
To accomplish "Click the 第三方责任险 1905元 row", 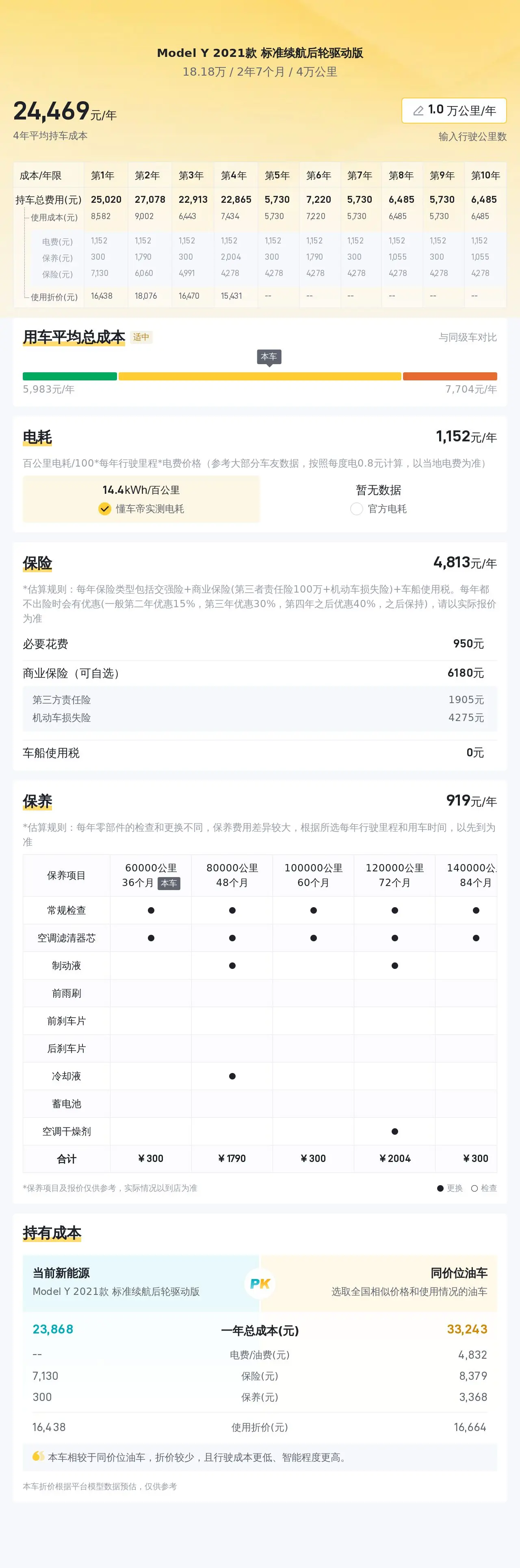I will click(260, 700).
